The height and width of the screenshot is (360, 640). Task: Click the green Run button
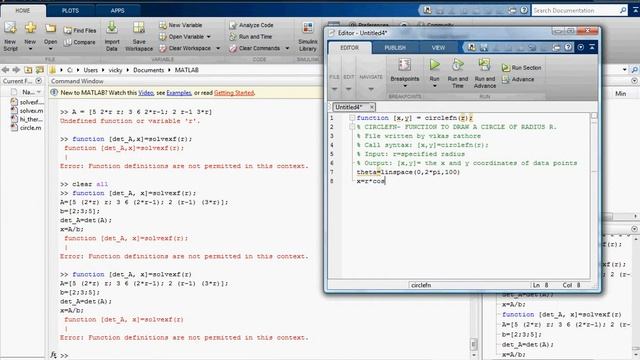click(x=435, y=64)
